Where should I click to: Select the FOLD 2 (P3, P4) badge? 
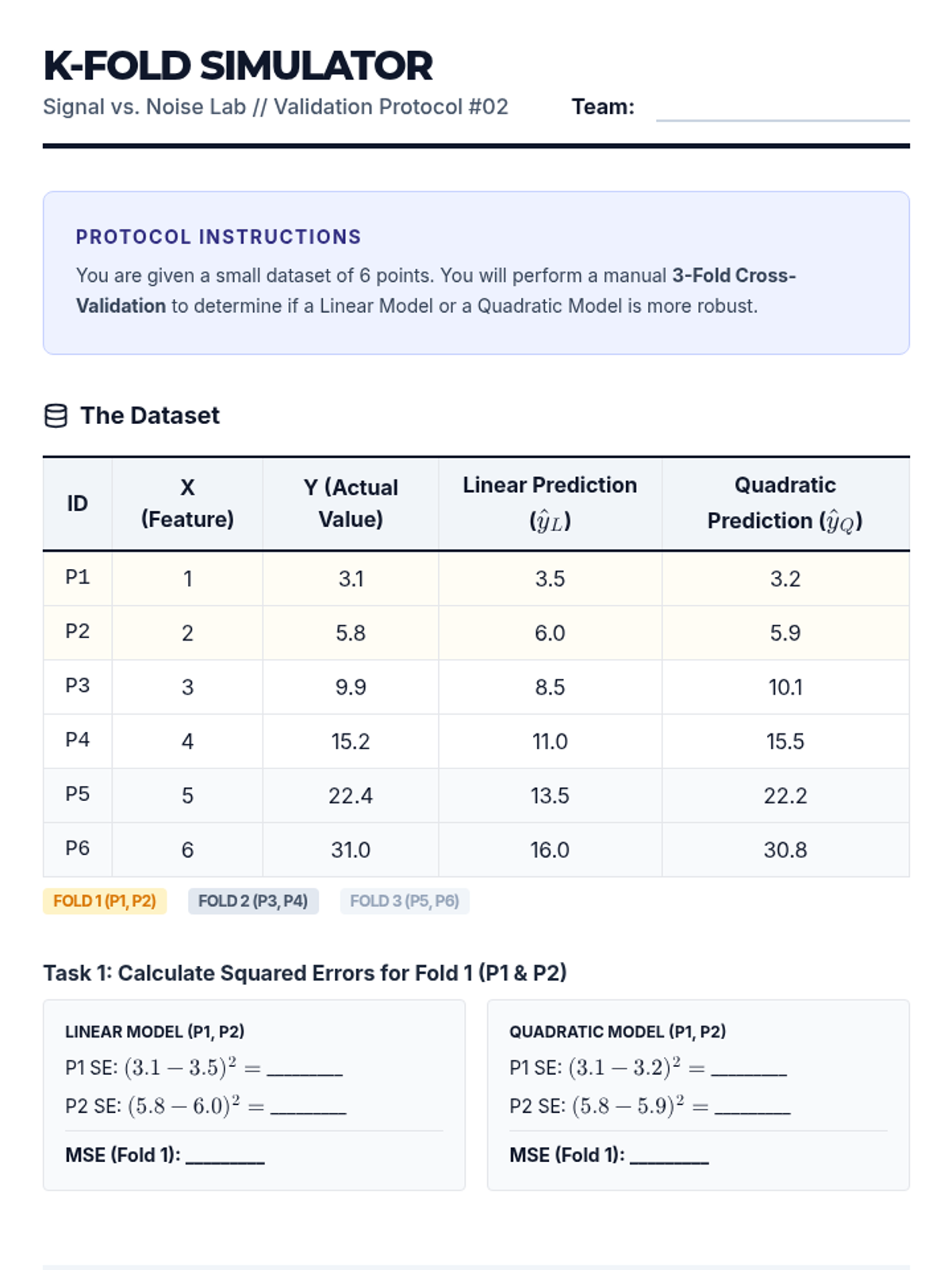coord(253,901)
